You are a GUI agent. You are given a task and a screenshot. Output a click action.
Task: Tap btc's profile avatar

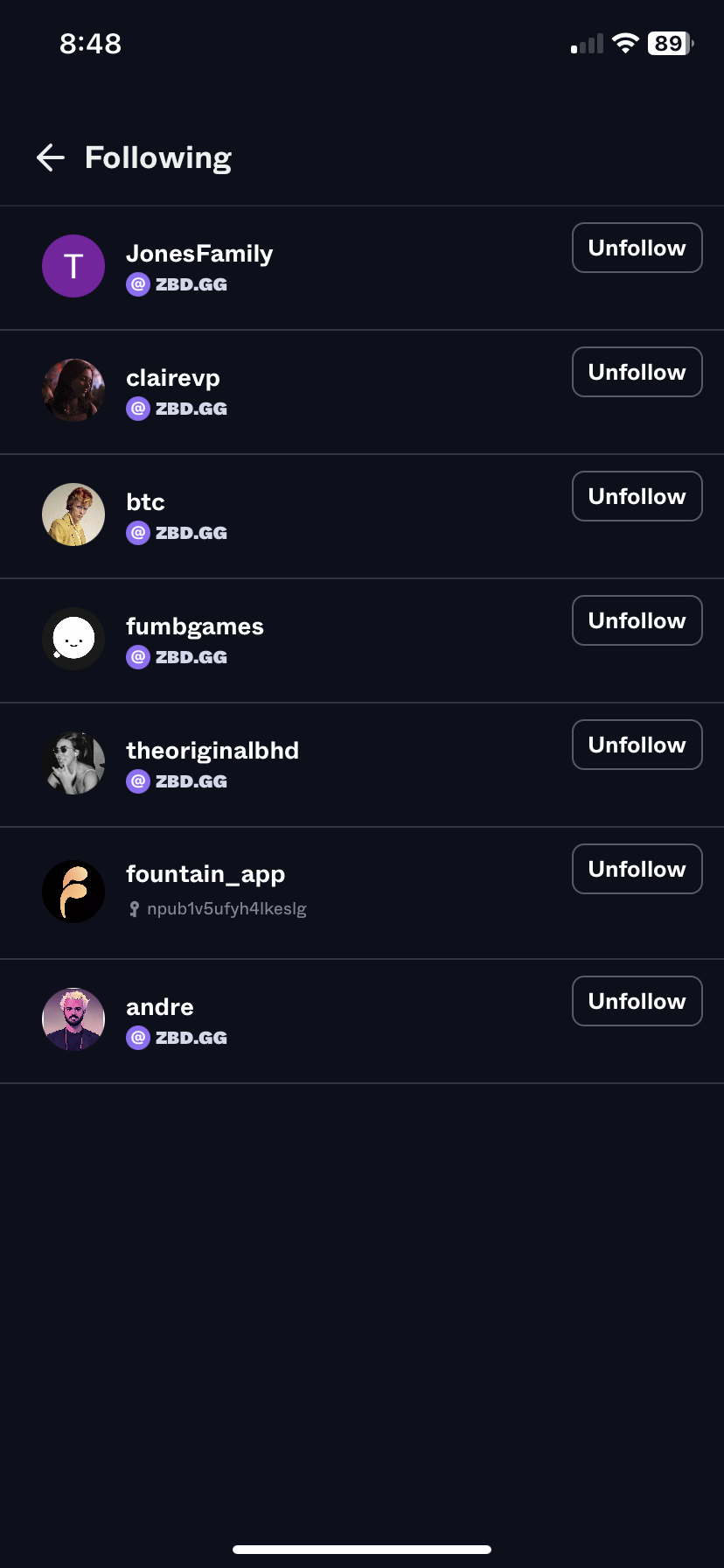tap(73, 514)
